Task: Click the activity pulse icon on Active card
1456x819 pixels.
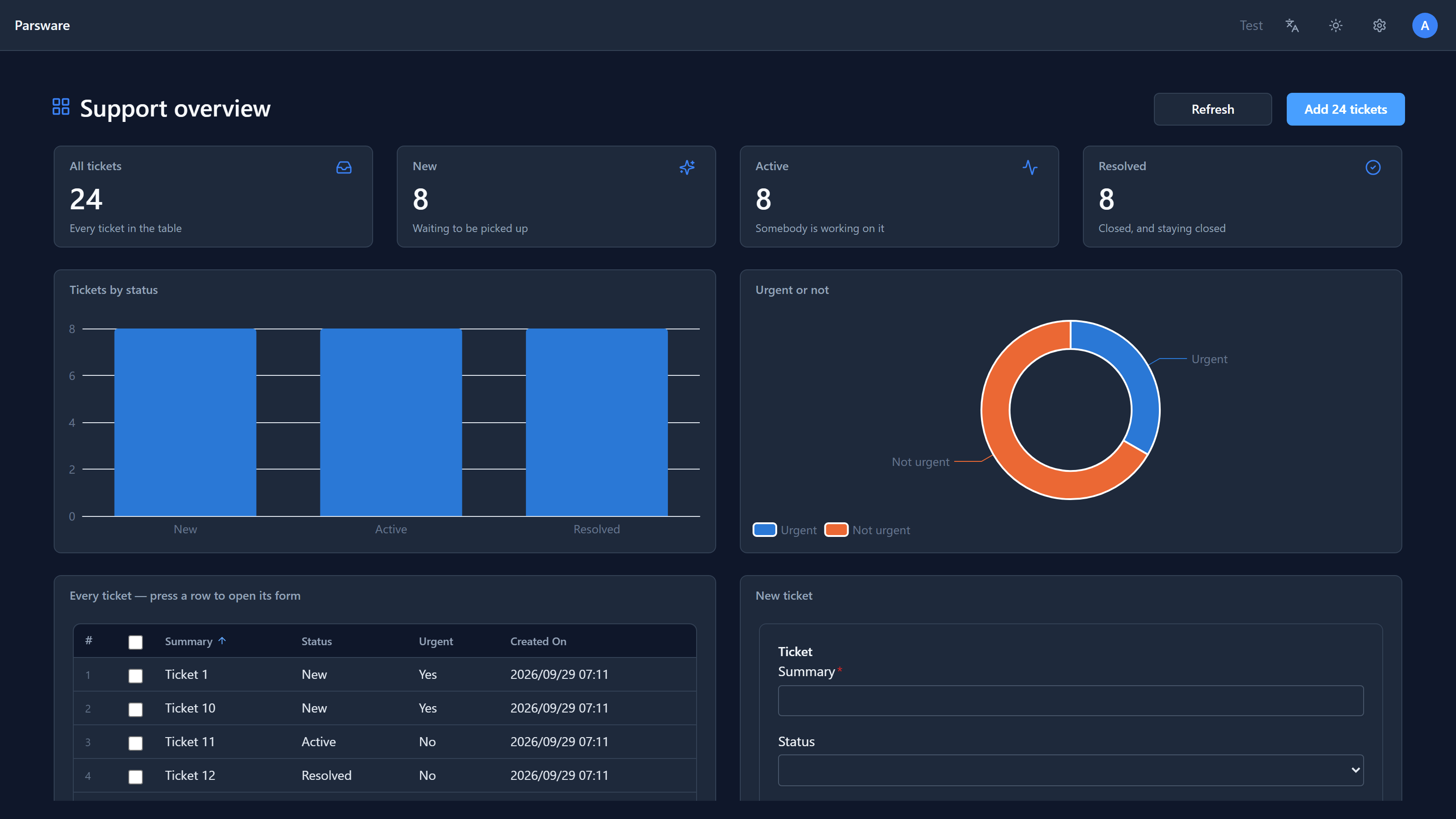Action: (1030, 167)
